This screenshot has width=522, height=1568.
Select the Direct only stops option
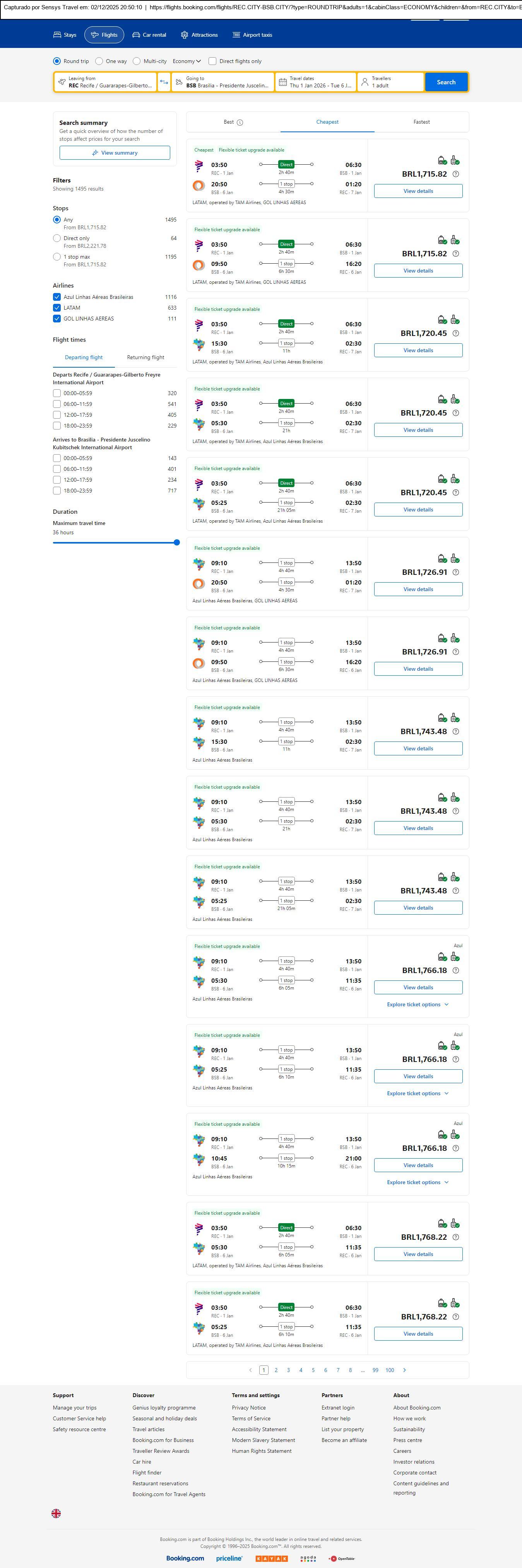click(x=56, y=239)
